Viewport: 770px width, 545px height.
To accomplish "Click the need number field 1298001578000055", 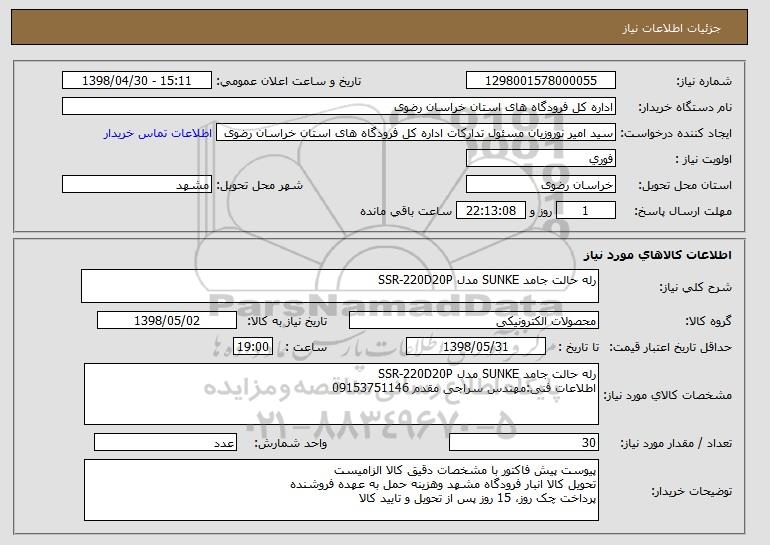I will [541, 81].
